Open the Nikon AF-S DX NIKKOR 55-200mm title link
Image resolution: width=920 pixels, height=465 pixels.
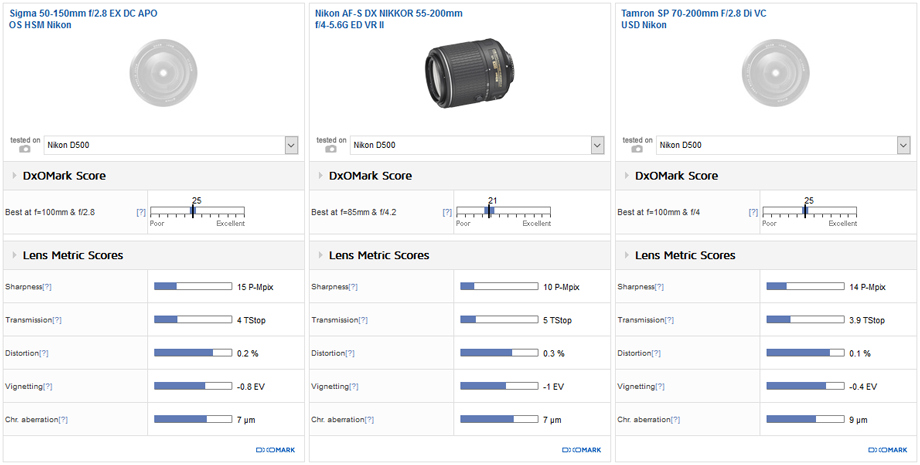(388, 19)
